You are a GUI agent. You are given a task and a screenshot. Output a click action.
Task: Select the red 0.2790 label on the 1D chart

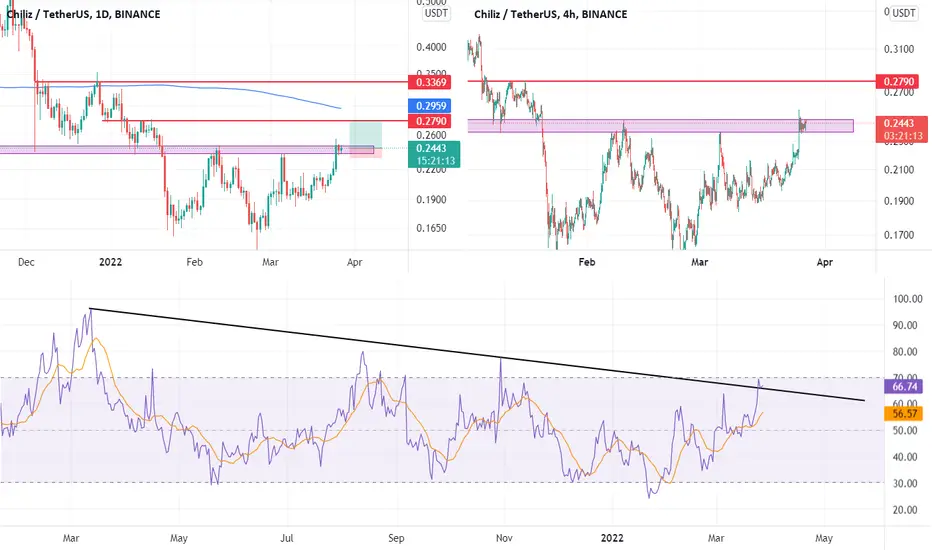coord(430,121)
